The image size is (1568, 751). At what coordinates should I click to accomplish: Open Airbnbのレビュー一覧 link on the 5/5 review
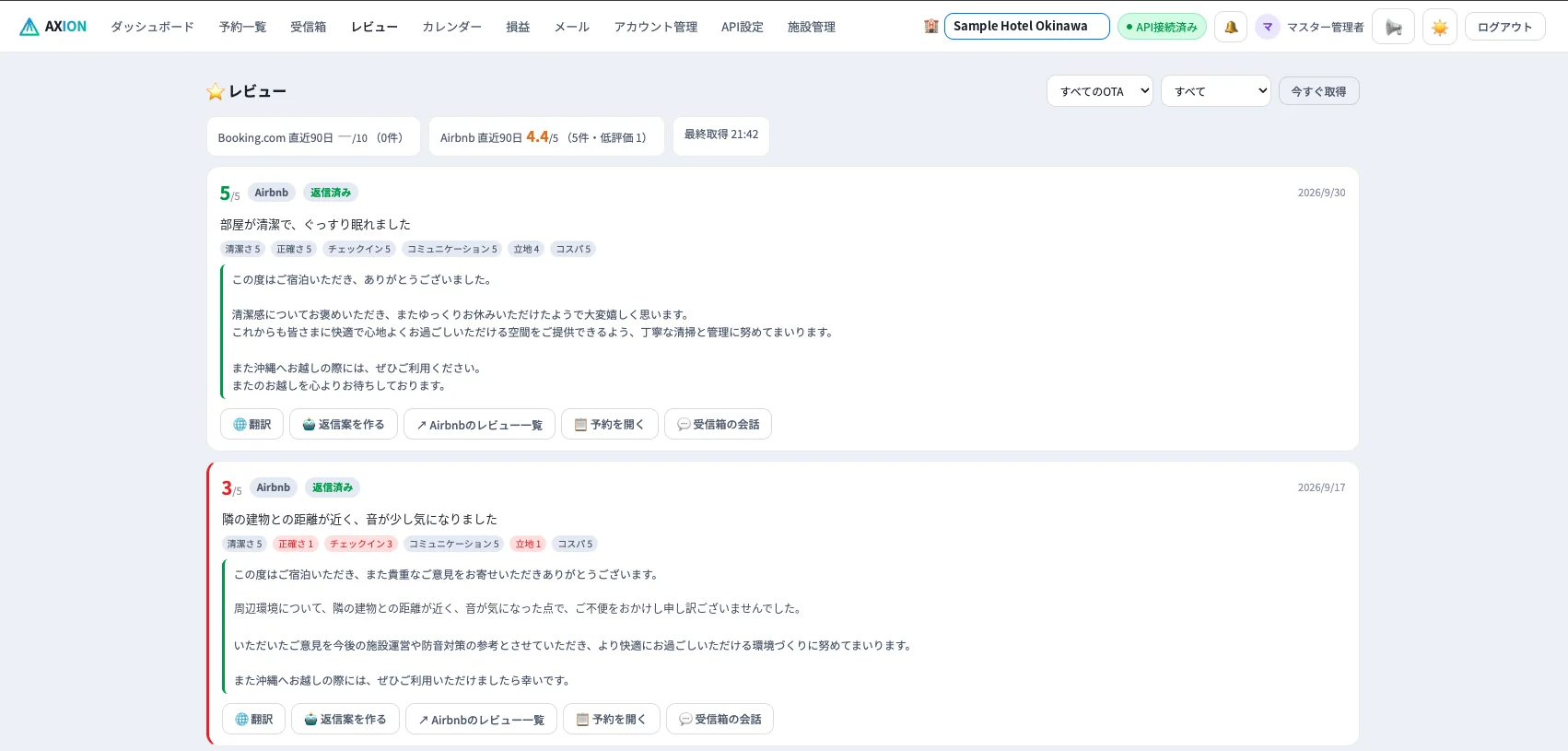(x=479, y=425)
